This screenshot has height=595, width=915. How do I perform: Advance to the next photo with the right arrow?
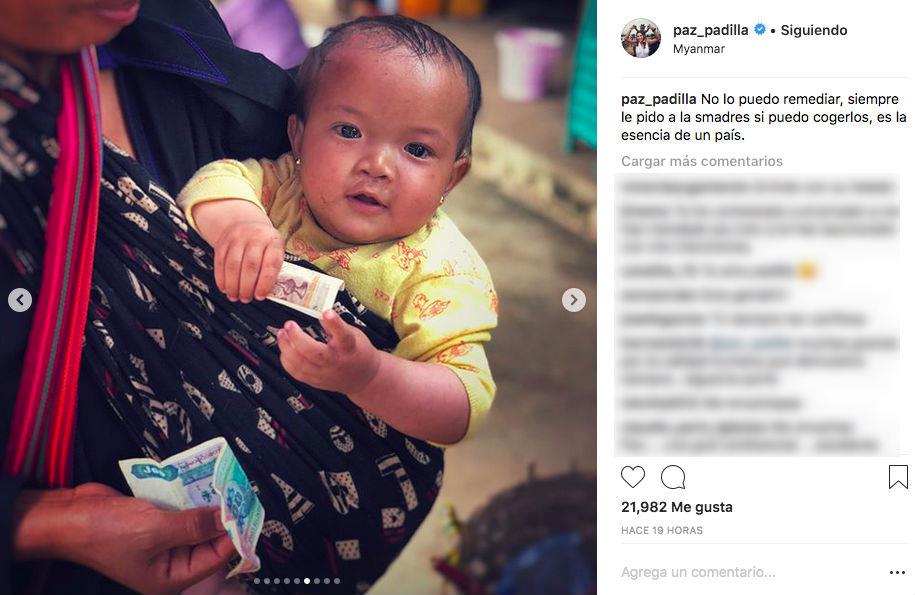(574, 300)
